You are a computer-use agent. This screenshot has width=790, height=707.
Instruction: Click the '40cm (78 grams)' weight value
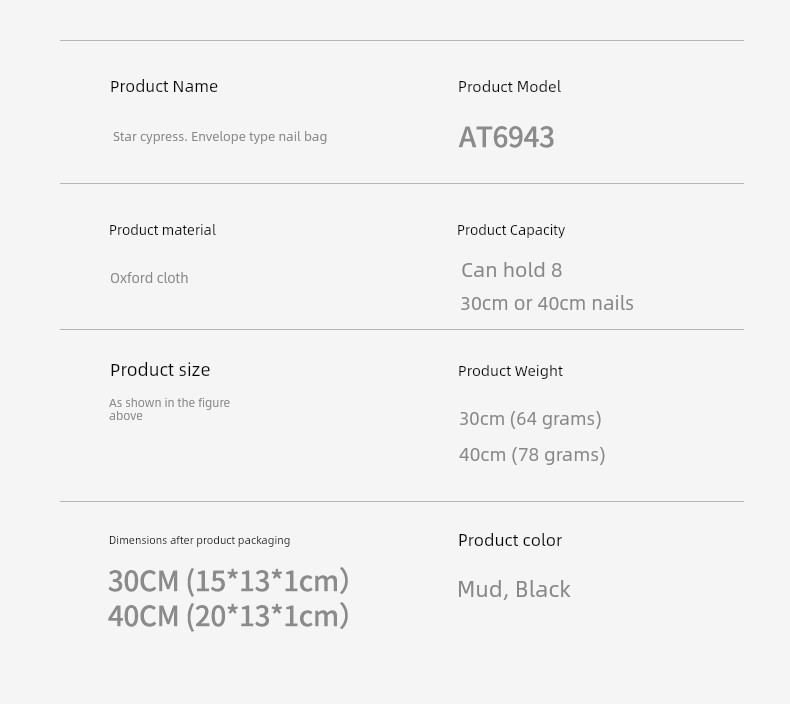pyautogui.click(x=532, y=455)
